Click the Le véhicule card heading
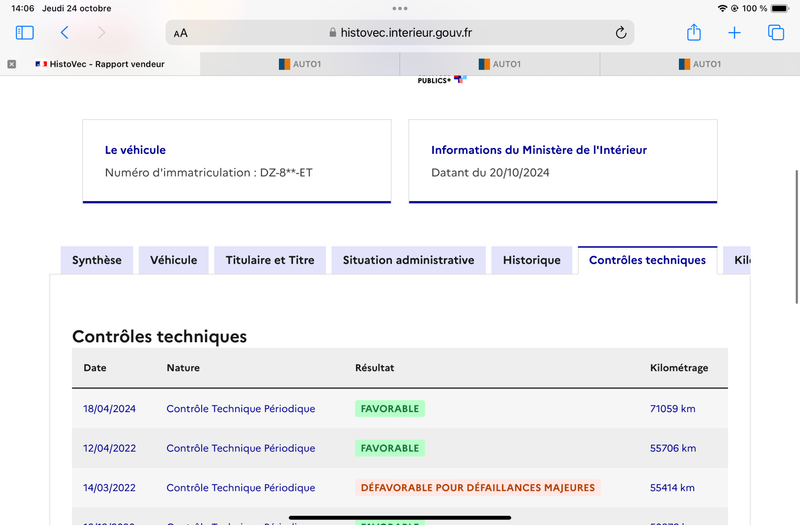 [x=135, y=150]
